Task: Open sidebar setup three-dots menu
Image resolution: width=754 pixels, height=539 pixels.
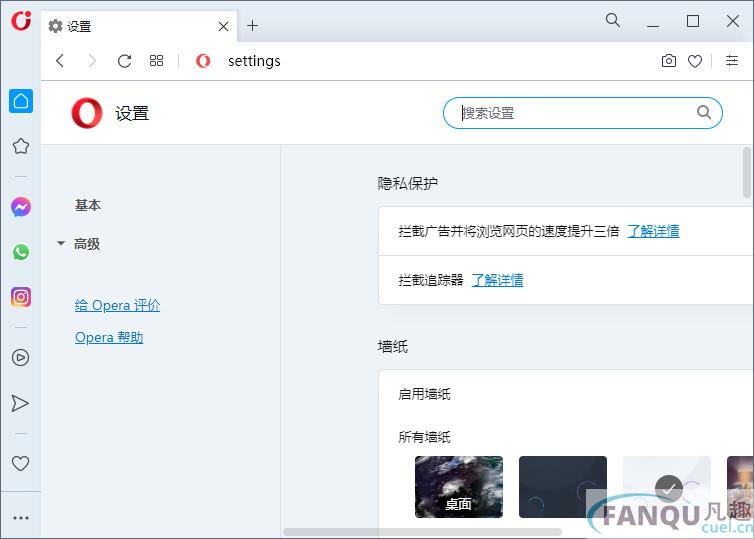Action: click(21, 518)
